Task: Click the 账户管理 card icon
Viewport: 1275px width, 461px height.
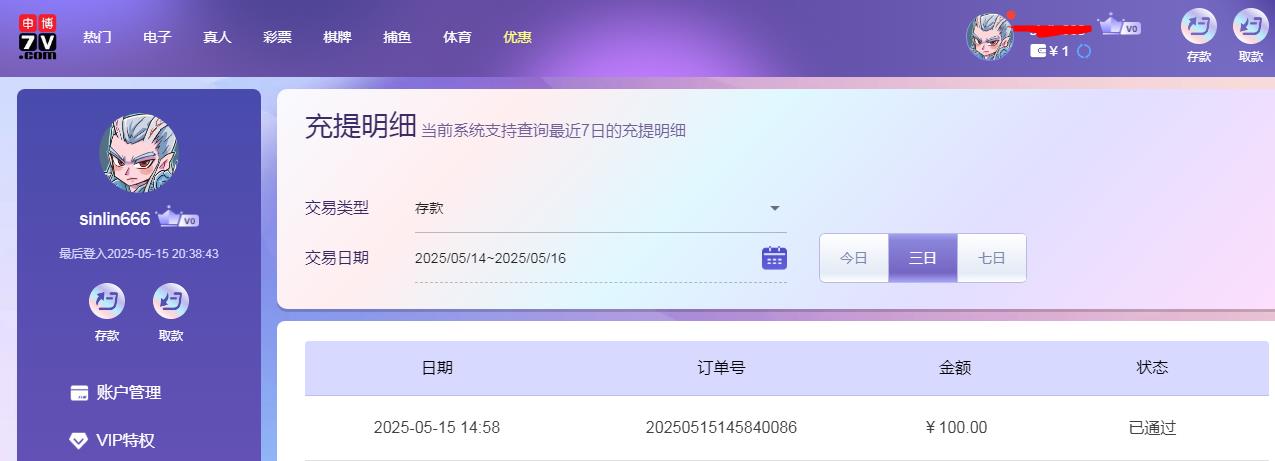Action: coord(79,393)
